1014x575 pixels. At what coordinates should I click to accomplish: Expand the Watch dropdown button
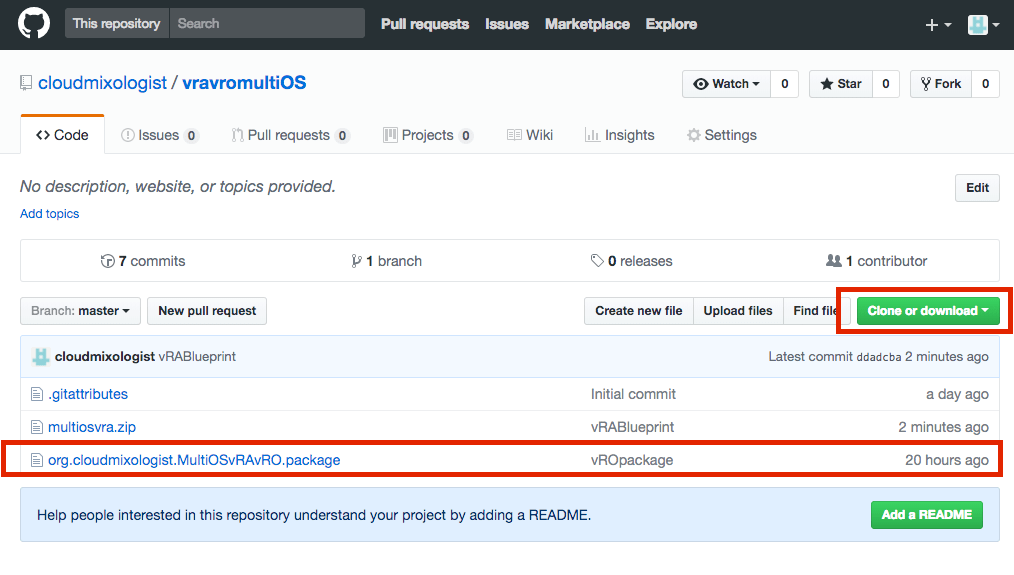[x=726, y=84]
